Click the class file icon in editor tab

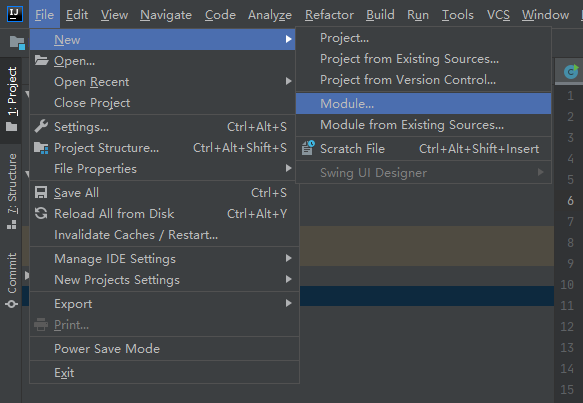tap(571, 71)
